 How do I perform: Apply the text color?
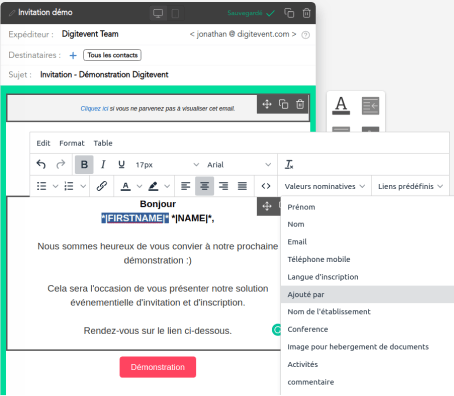[x=125, y=186]
